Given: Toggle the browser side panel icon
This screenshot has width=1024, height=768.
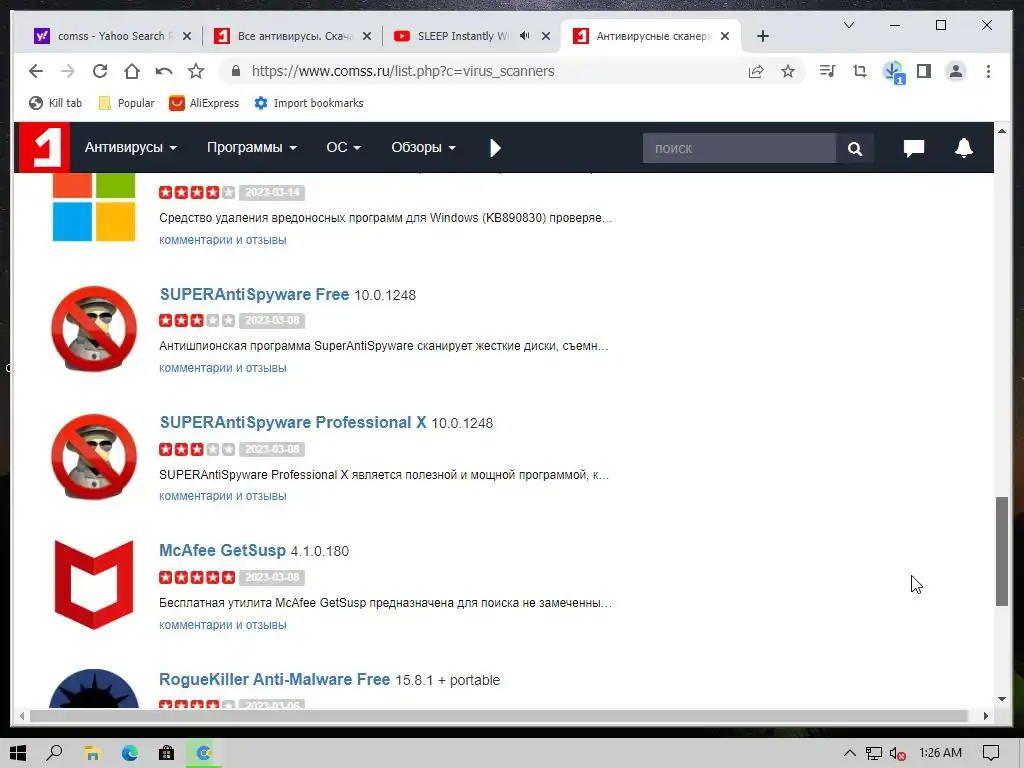Looking at the screenshot, I should [x=923, y=71].
